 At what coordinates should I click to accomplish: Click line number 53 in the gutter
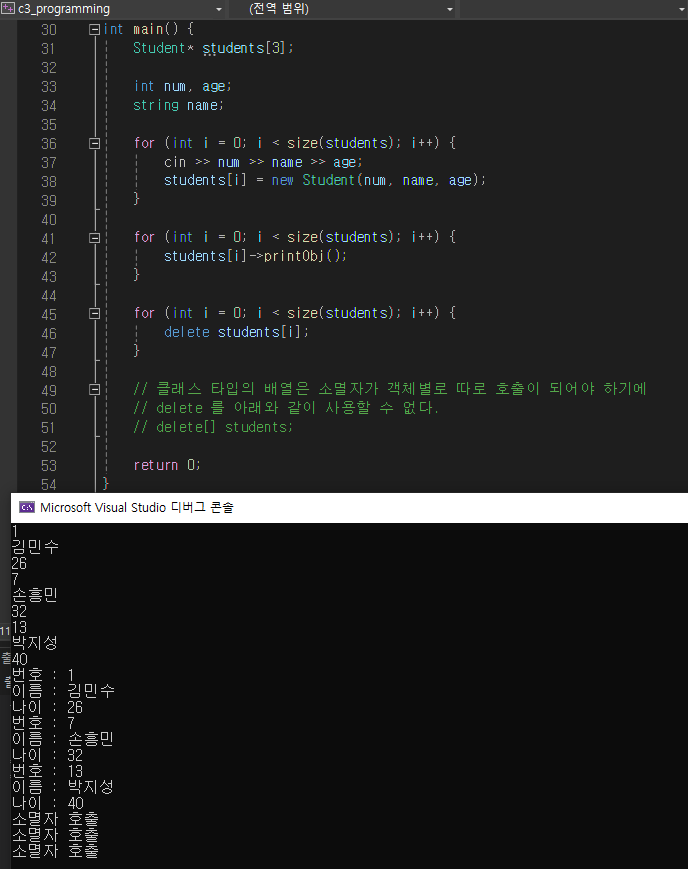[48, 466]
